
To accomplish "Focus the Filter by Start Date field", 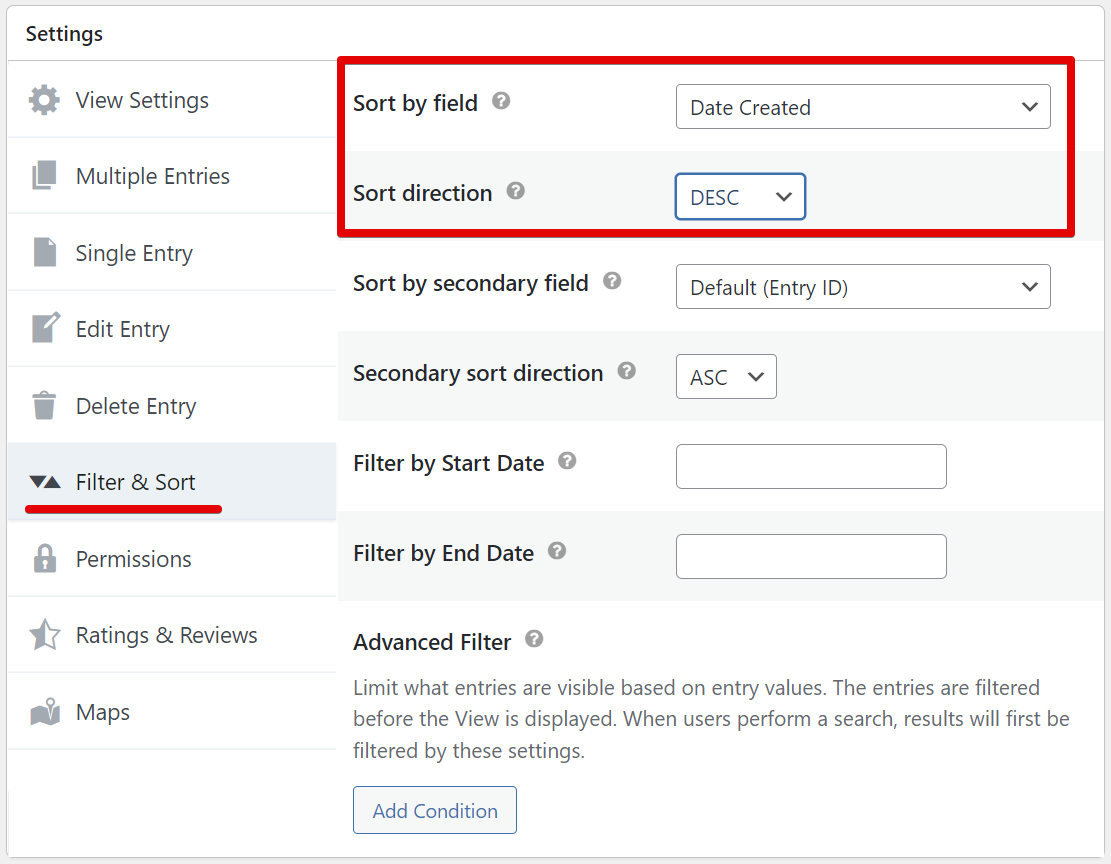I will pos(811,467).
